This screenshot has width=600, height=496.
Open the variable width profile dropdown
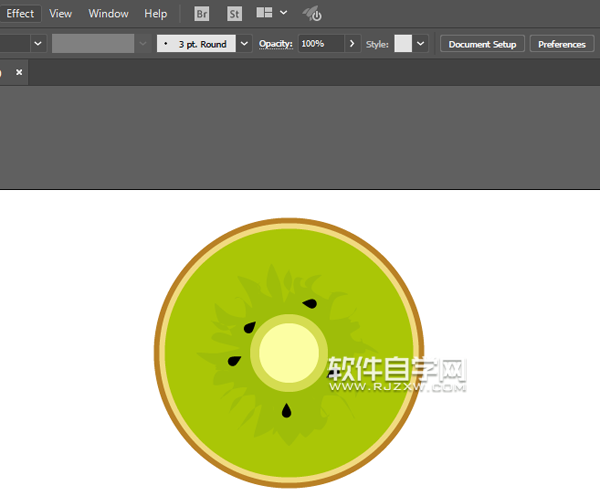(x=142, y=44)
